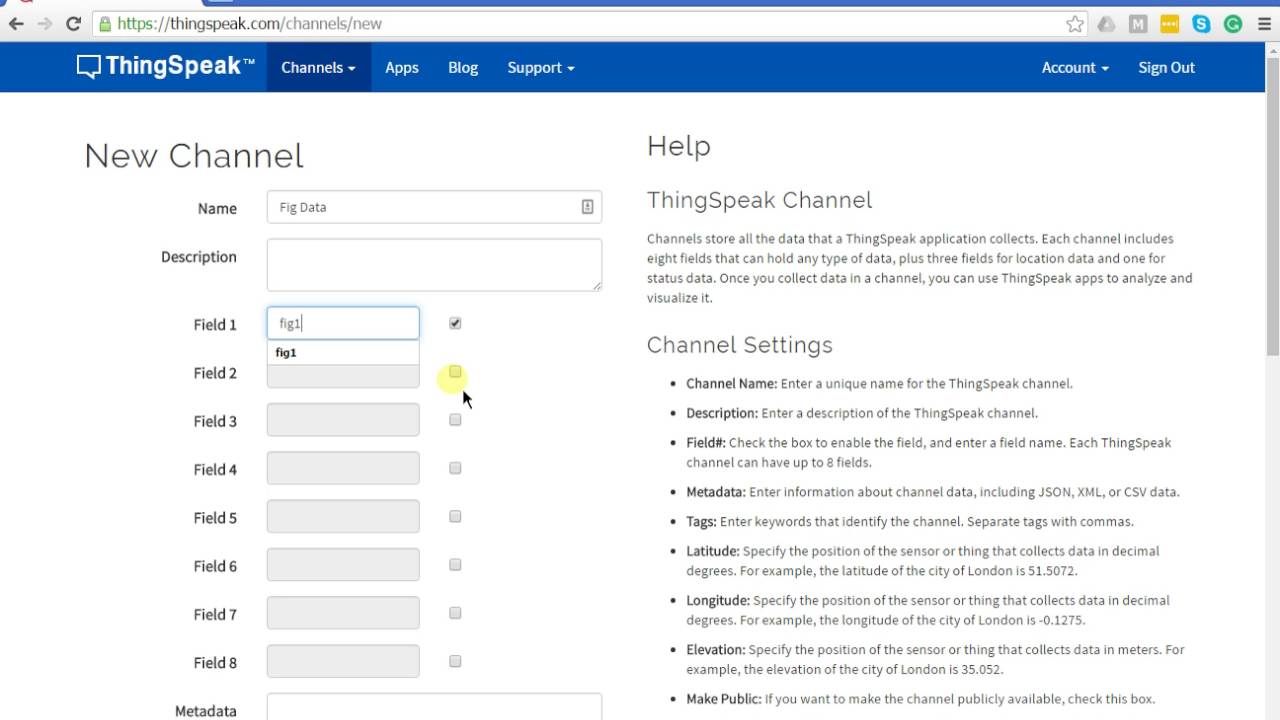Enable the Field 5 checkbox
The height and width of the screenshot is (720, 1280).
(455, 517)
